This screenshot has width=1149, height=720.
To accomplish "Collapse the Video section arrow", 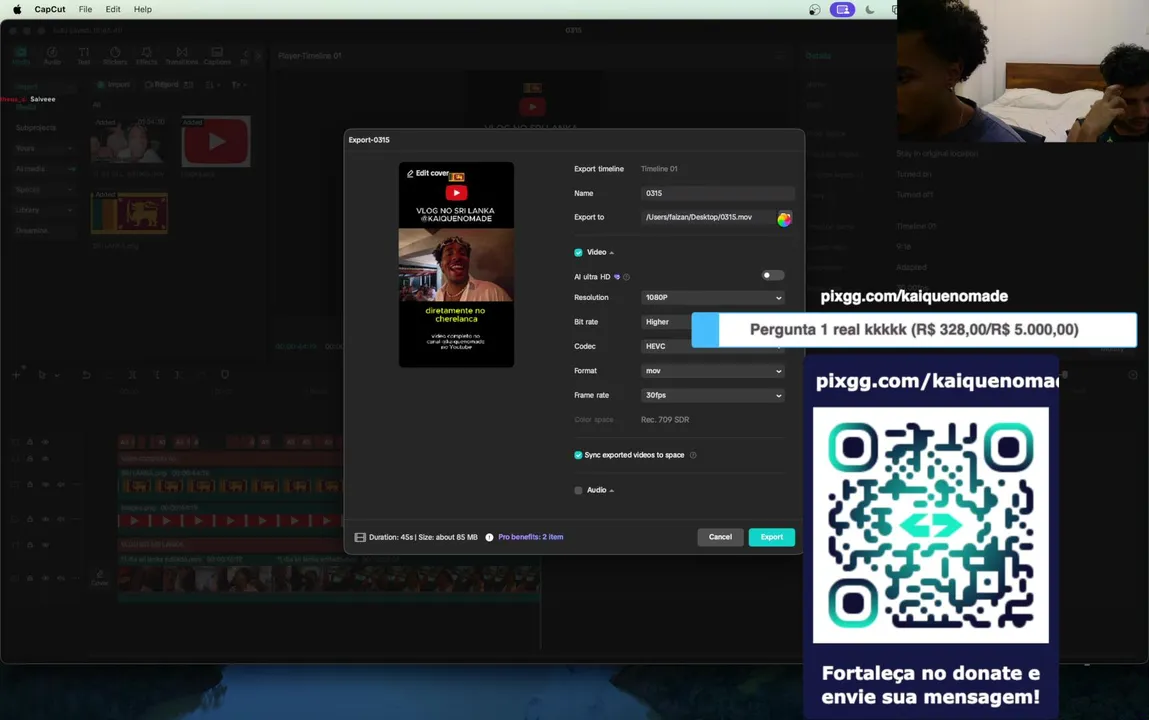I will (x=612, y=253).
